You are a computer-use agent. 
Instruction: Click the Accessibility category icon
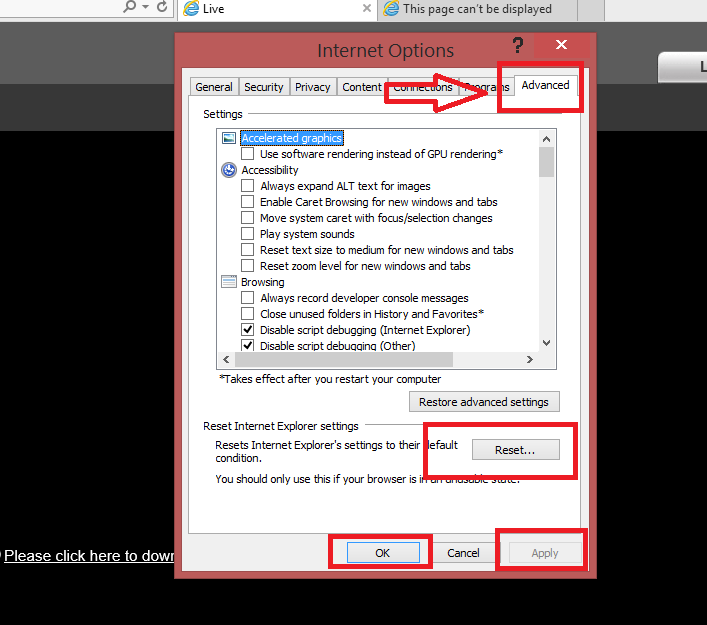[229, 170]
